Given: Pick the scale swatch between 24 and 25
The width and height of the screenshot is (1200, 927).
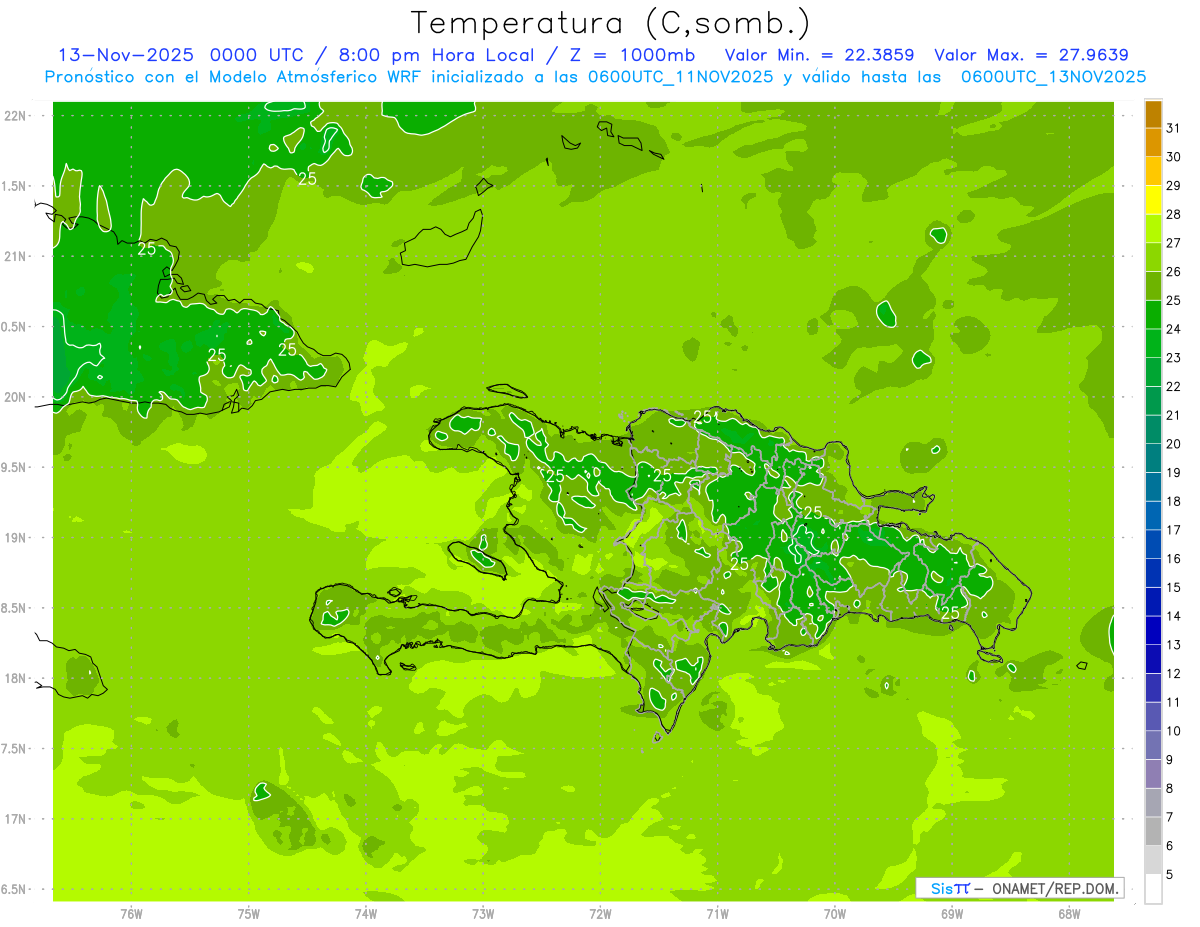Looking at the screenshot, I should [x=1153, y=315].
